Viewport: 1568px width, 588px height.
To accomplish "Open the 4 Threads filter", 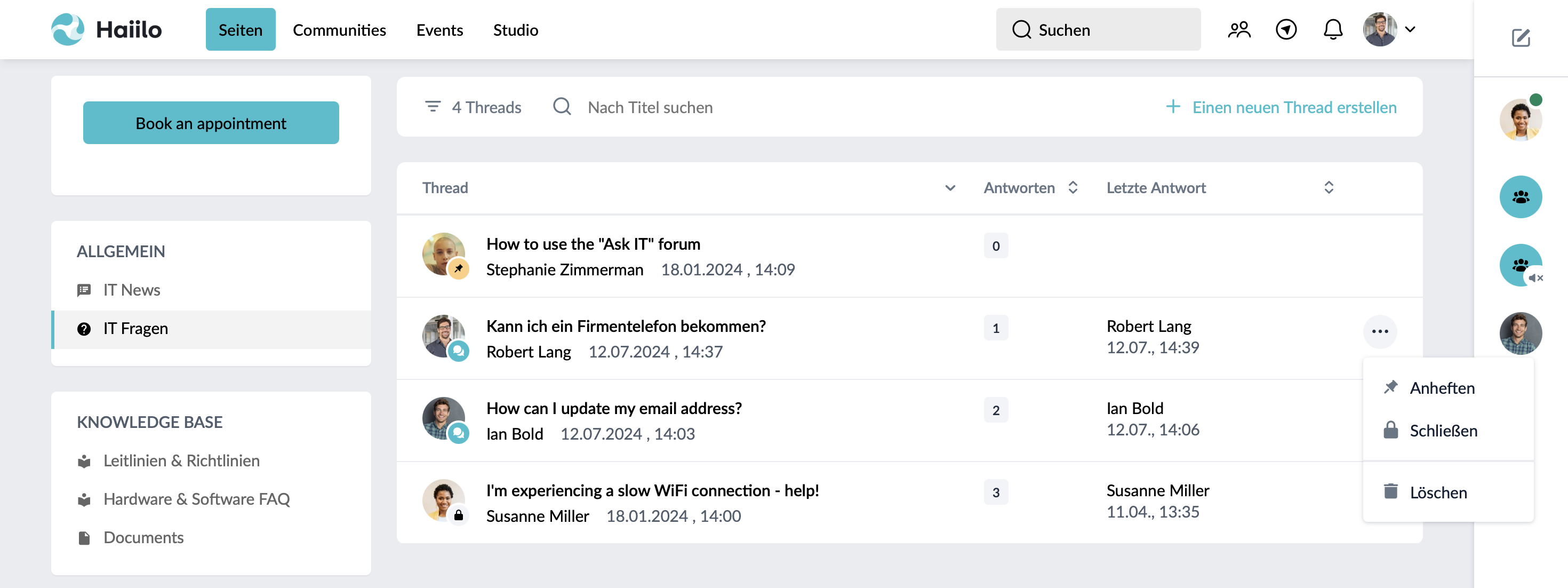I will tap(473, 107).
